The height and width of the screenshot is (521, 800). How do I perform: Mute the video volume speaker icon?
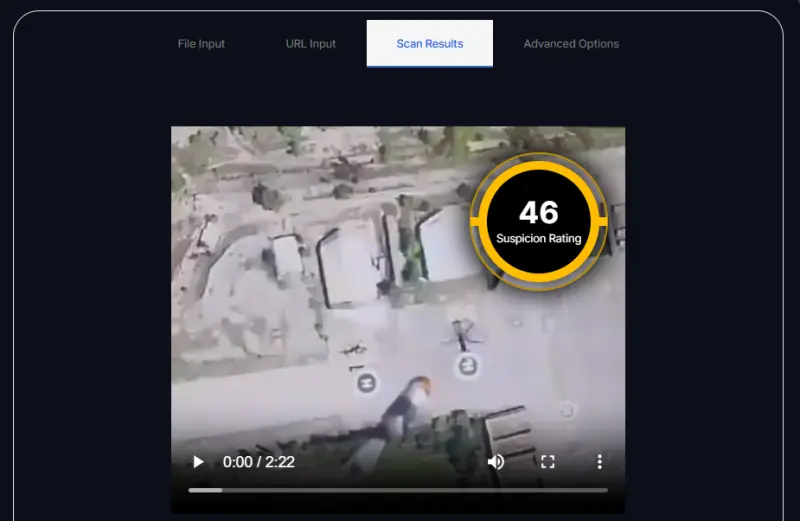pos(495,462)
